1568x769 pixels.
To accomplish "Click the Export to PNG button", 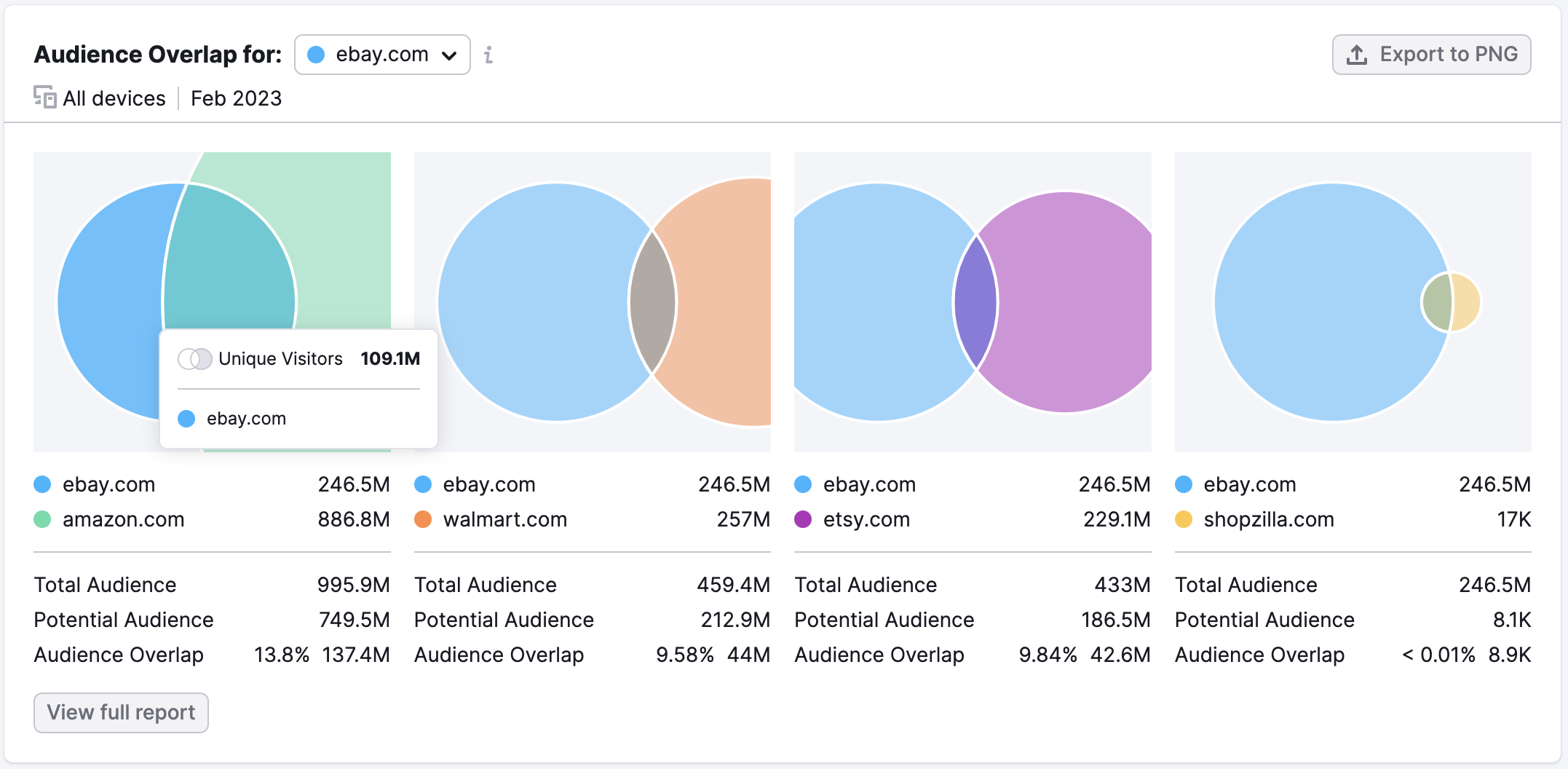I will pos(1431,55).
